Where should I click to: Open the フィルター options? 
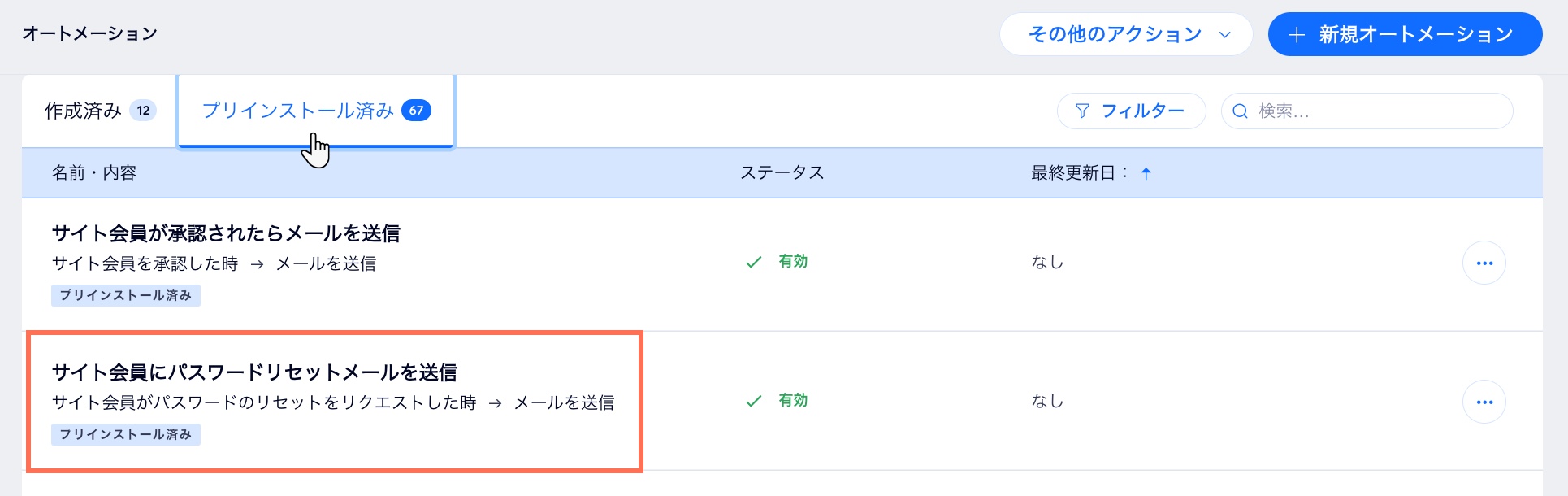(1131, 111)
